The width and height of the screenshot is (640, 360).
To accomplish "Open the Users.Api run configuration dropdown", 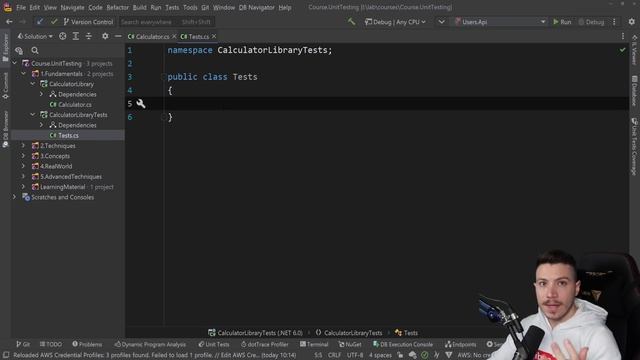I will tap(500, 22).
